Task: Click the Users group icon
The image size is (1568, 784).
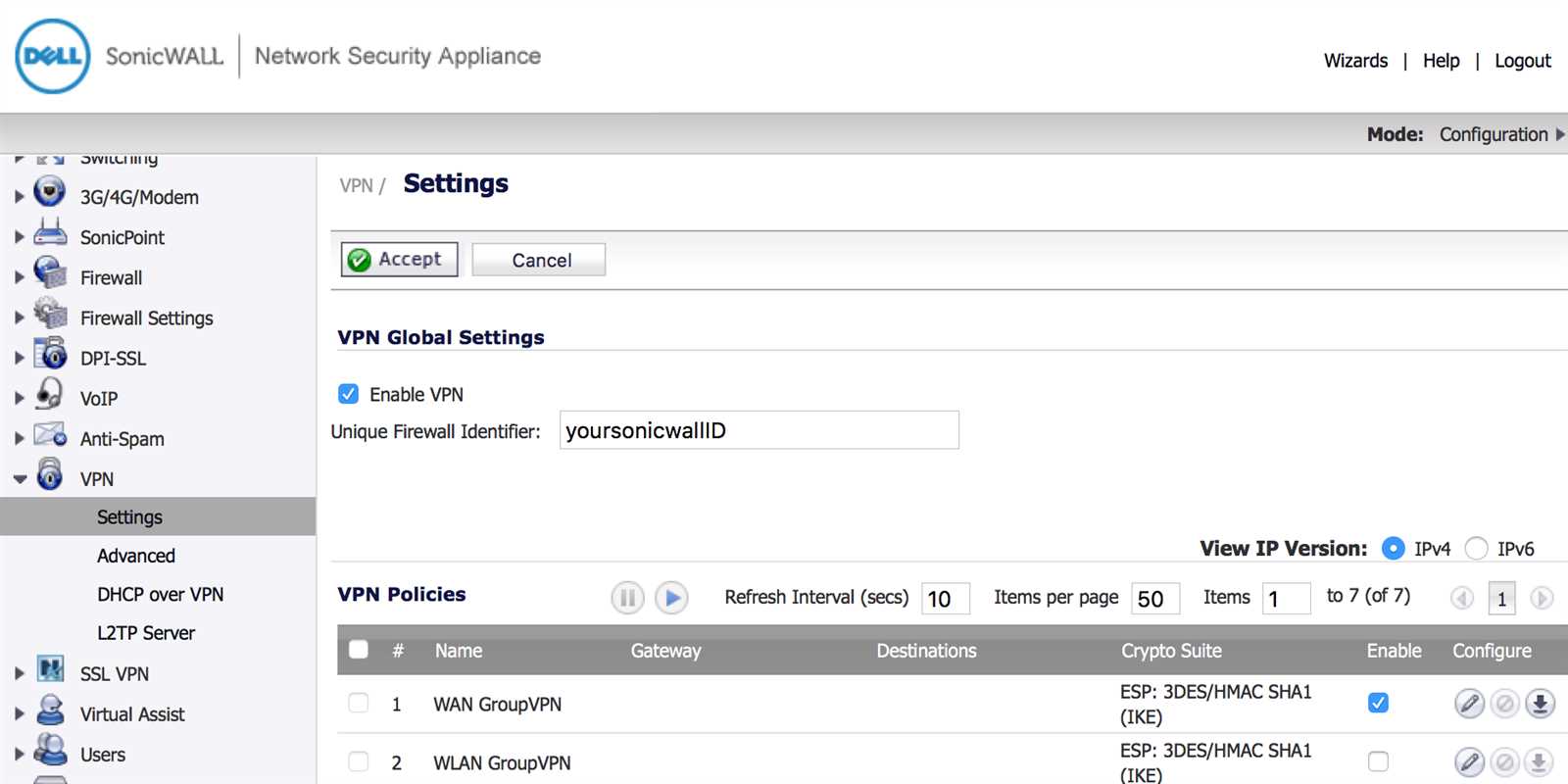Action: point(50,750)
